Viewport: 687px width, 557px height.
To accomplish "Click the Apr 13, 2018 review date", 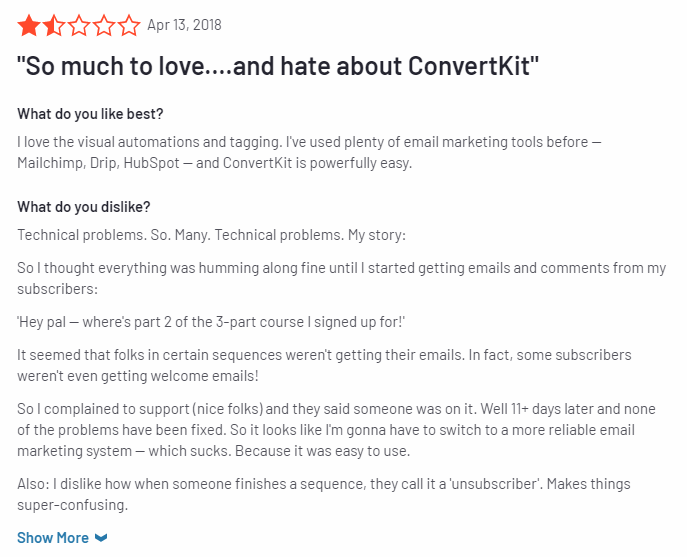I will click(x=184, y=25).
